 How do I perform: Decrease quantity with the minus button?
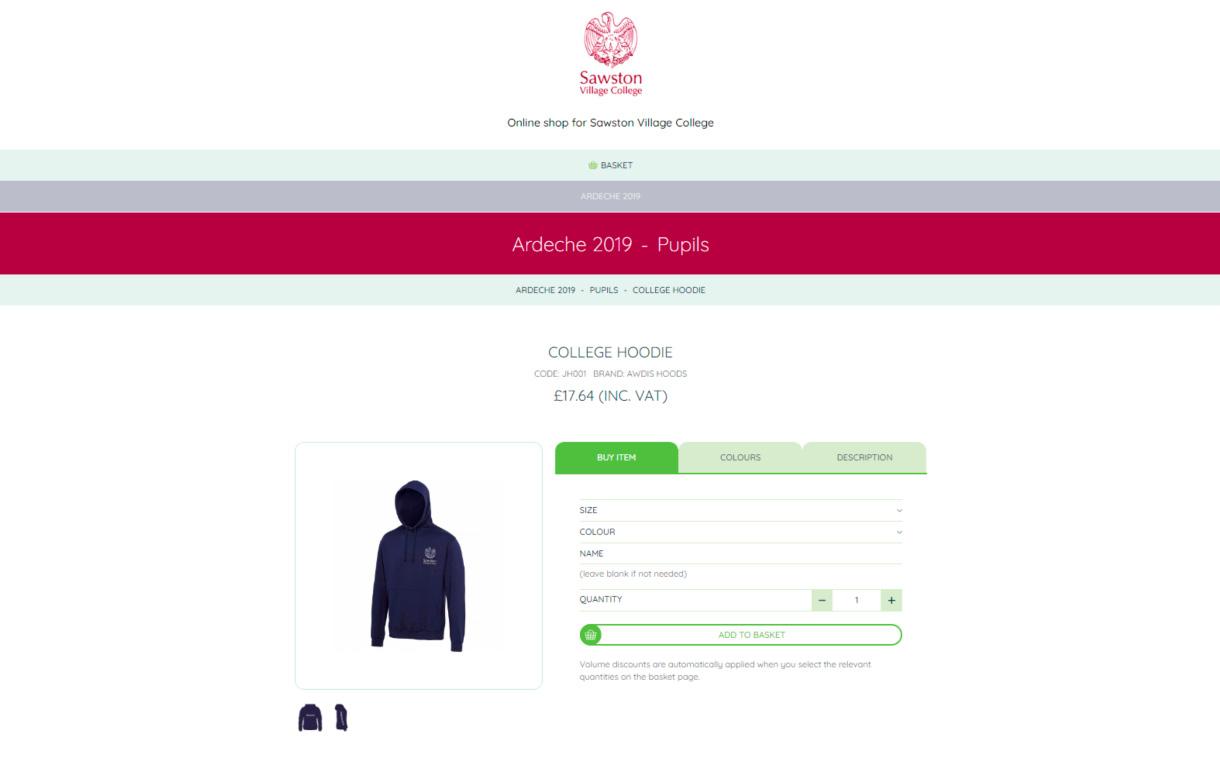pyautogui.click(x=822, y=600)
